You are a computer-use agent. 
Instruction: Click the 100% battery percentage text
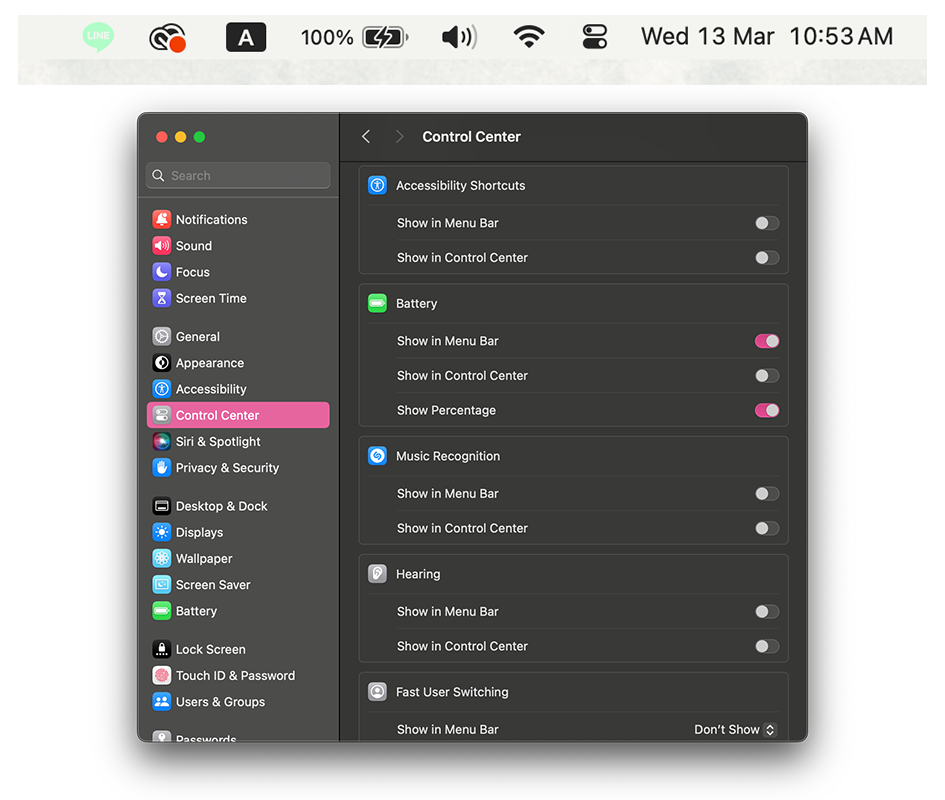pos(327,37)
